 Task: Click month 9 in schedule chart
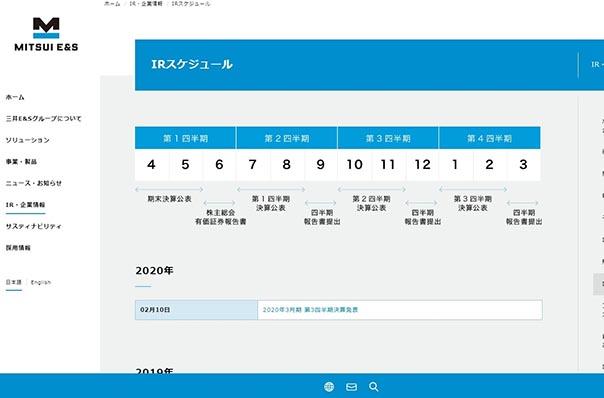pyautogui.click(x=320, y=165)
